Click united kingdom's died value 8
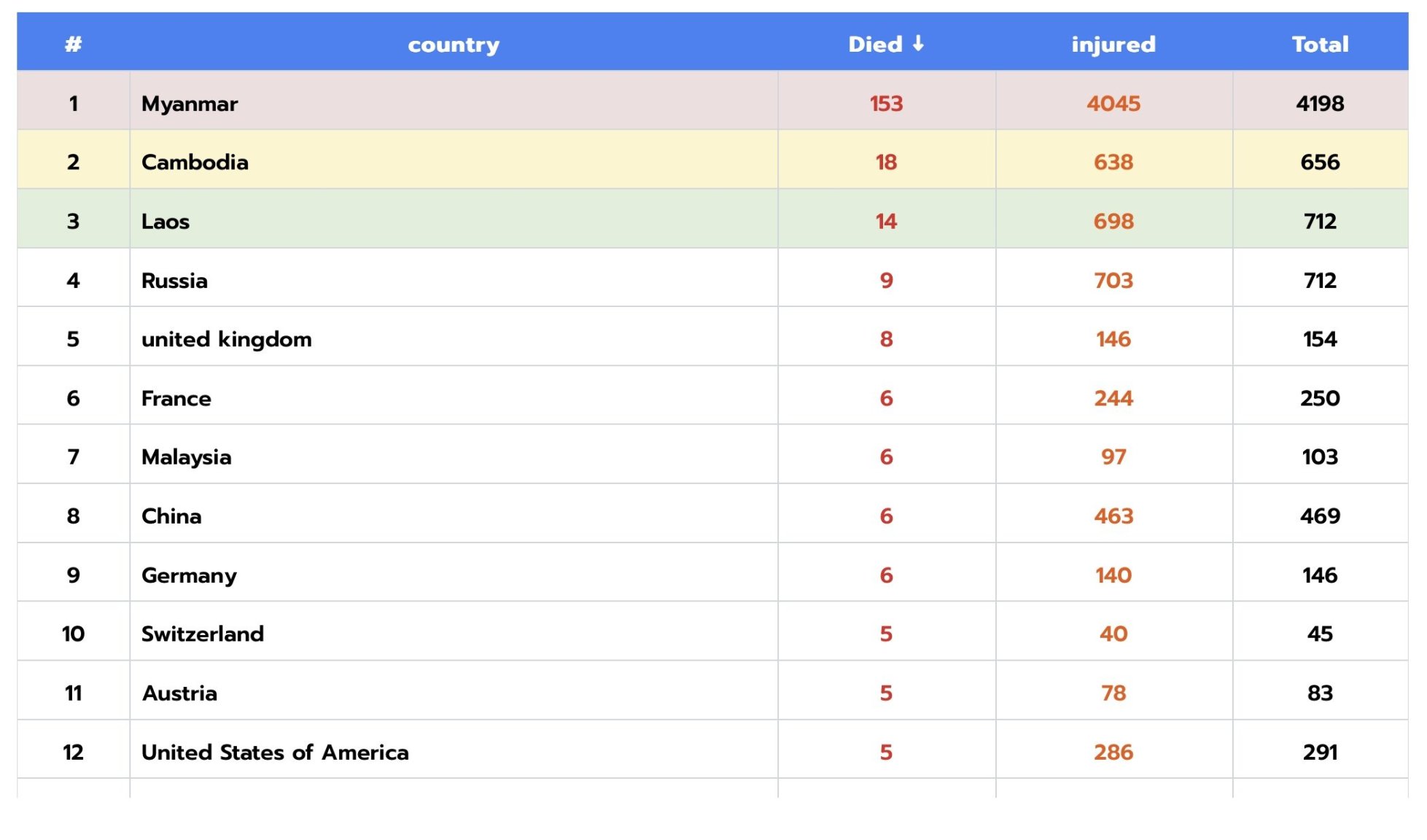This screenshot has width=1427, height=840. (x=886, y=339)
